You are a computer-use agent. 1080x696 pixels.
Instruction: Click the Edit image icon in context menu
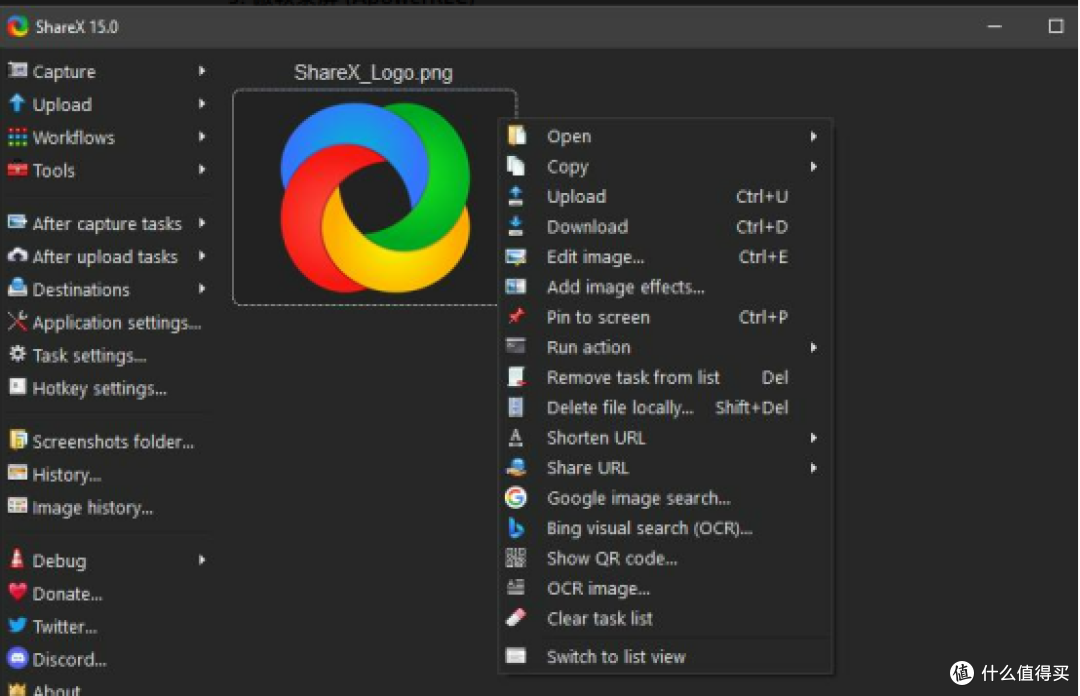pos(515,256)
